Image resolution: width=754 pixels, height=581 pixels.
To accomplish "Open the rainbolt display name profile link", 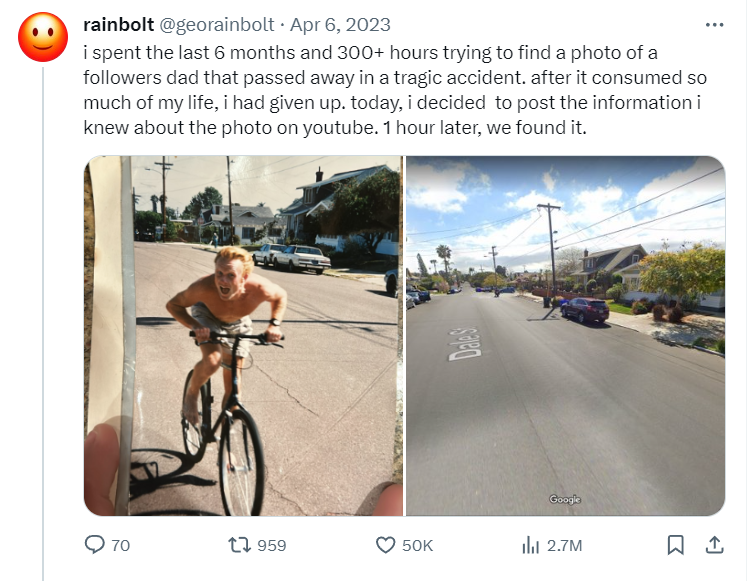I will [x=118, y=24].
